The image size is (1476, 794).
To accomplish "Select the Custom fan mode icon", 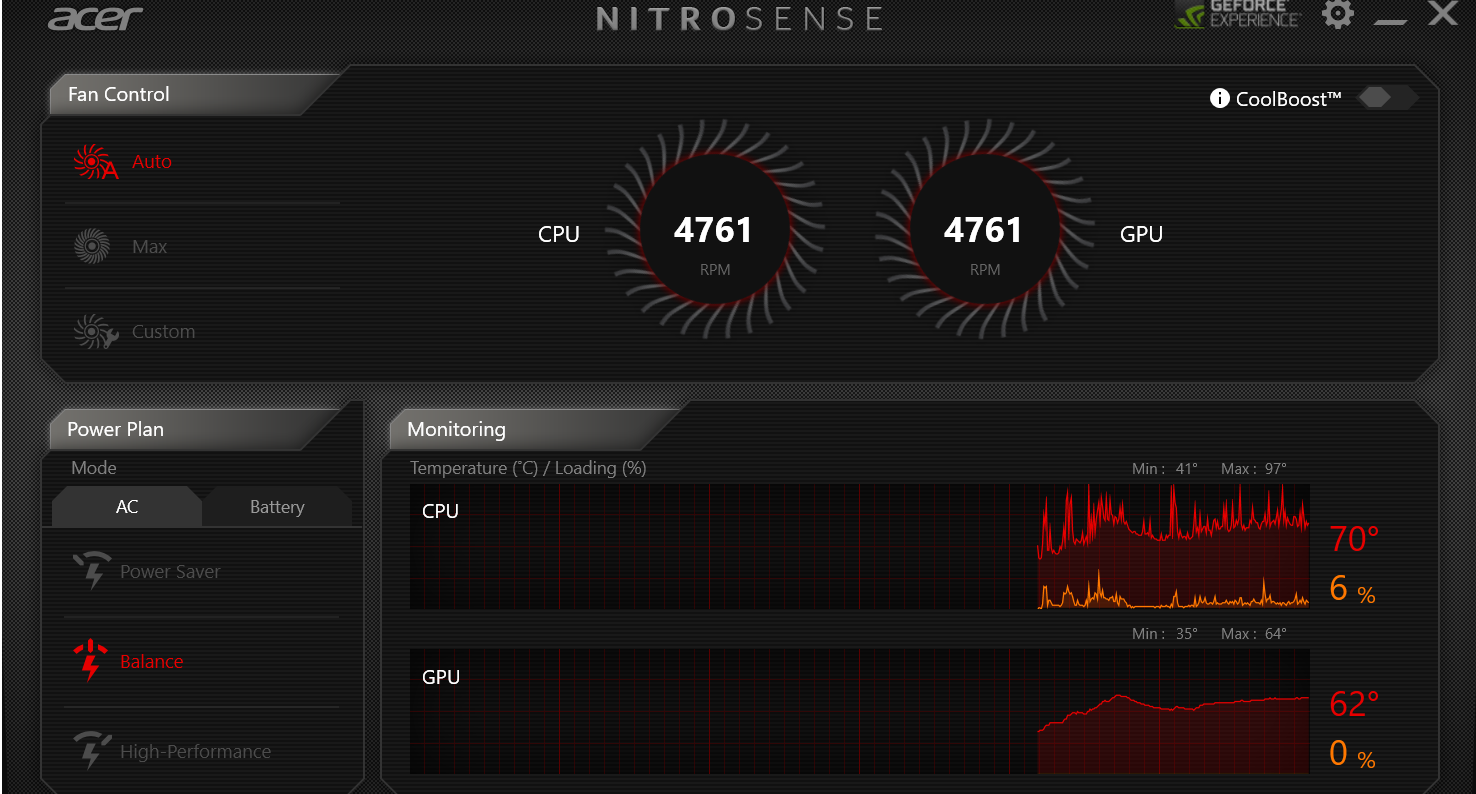I will click(x=96, y=331).
